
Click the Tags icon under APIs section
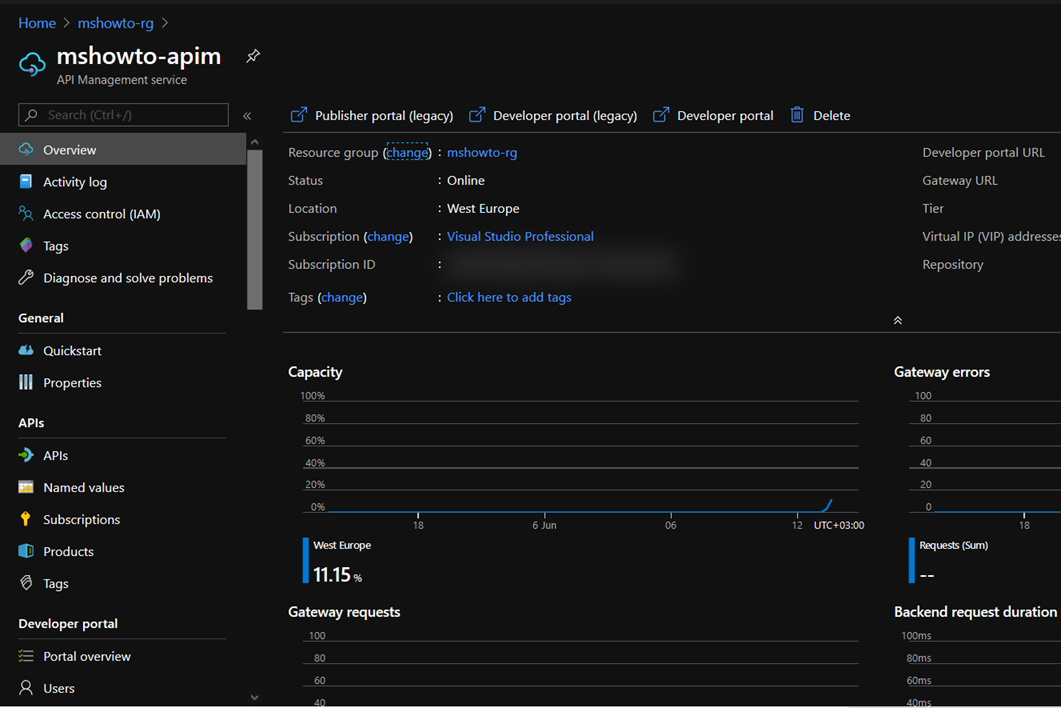pyautogui.click(x=26, y=583)
